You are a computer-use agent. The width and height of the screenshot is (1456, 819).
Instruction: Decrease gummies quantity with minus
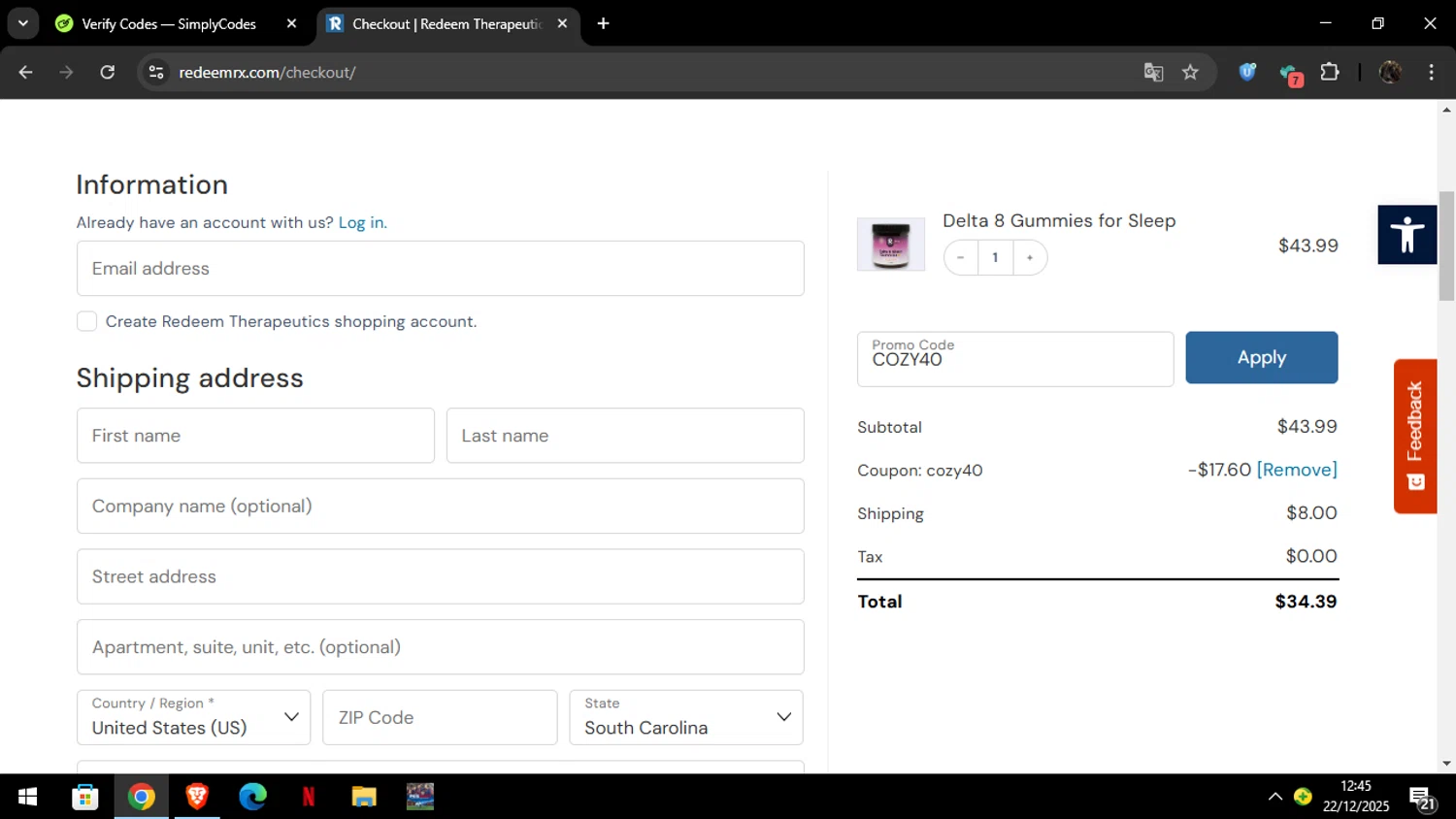(x=961, y=257)
